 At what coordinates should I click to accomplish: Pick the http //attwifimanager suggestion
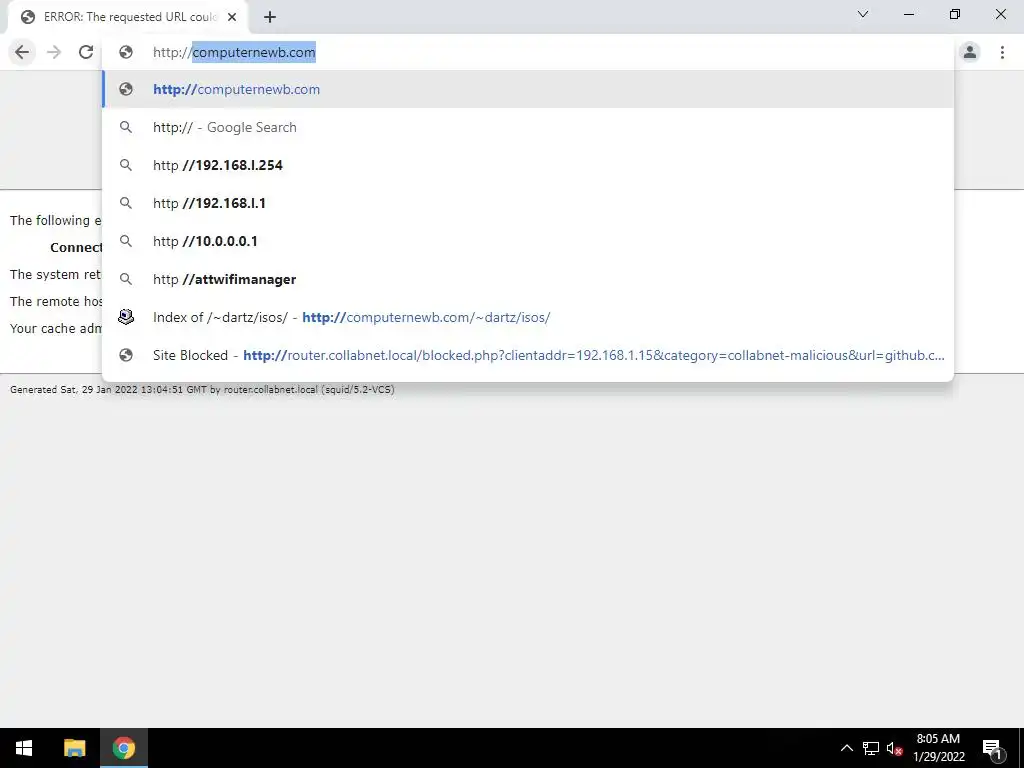(x=528, y=279)
